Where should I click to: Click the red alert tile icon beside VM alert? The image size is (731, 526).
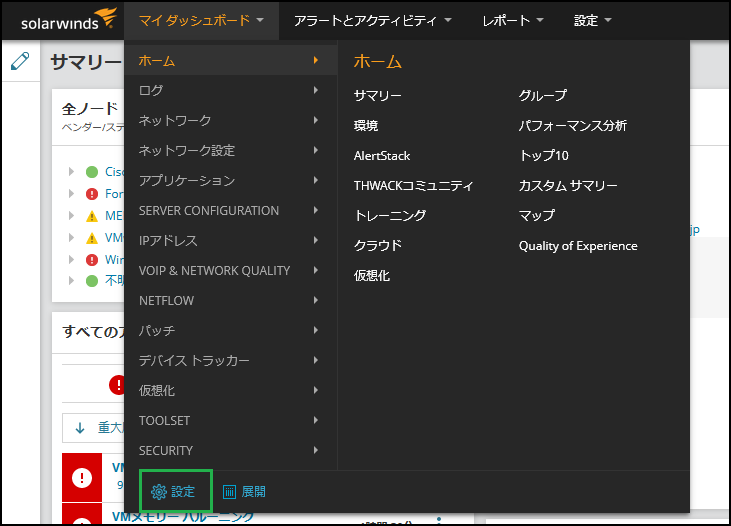coord(82,478)
